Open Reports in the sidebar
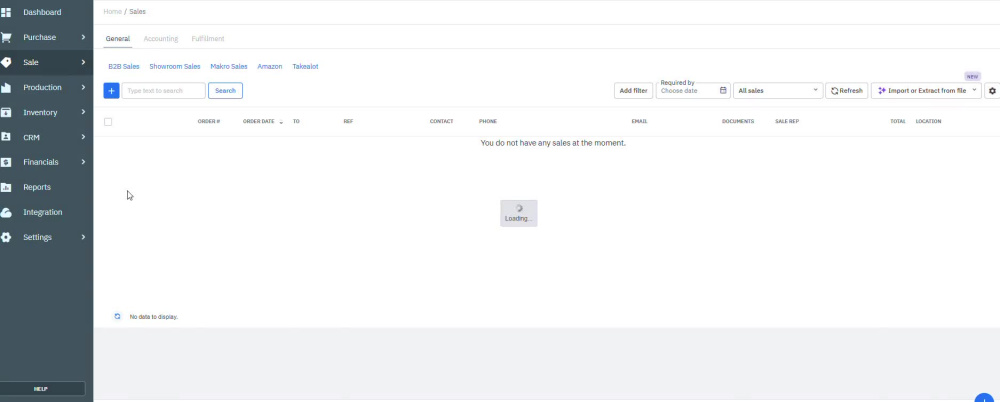Image resolution: width=1000 pixels, height=402 pixels. pos(37,187)
